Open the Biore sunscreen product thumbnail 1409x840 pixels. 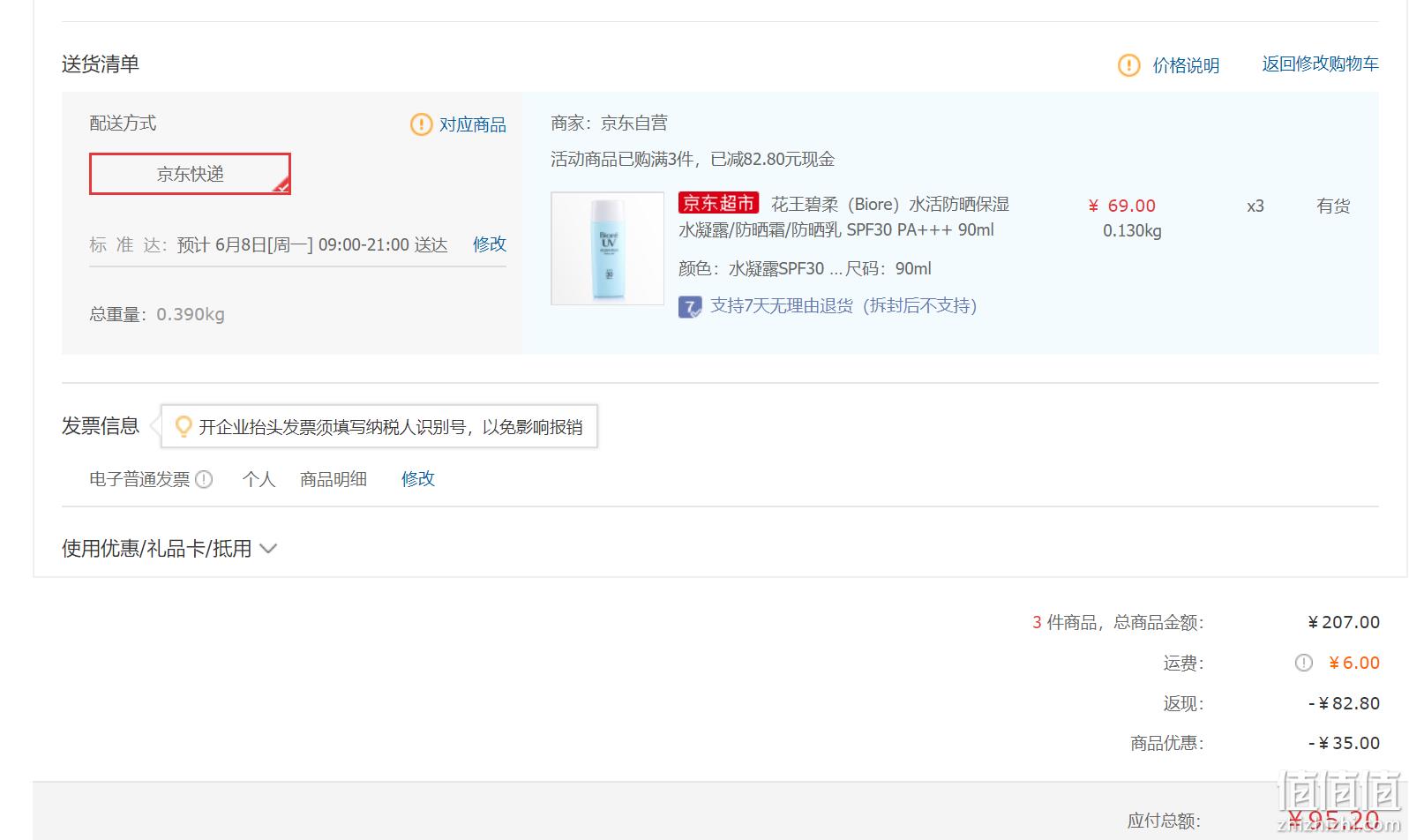(x=607, y=249)
